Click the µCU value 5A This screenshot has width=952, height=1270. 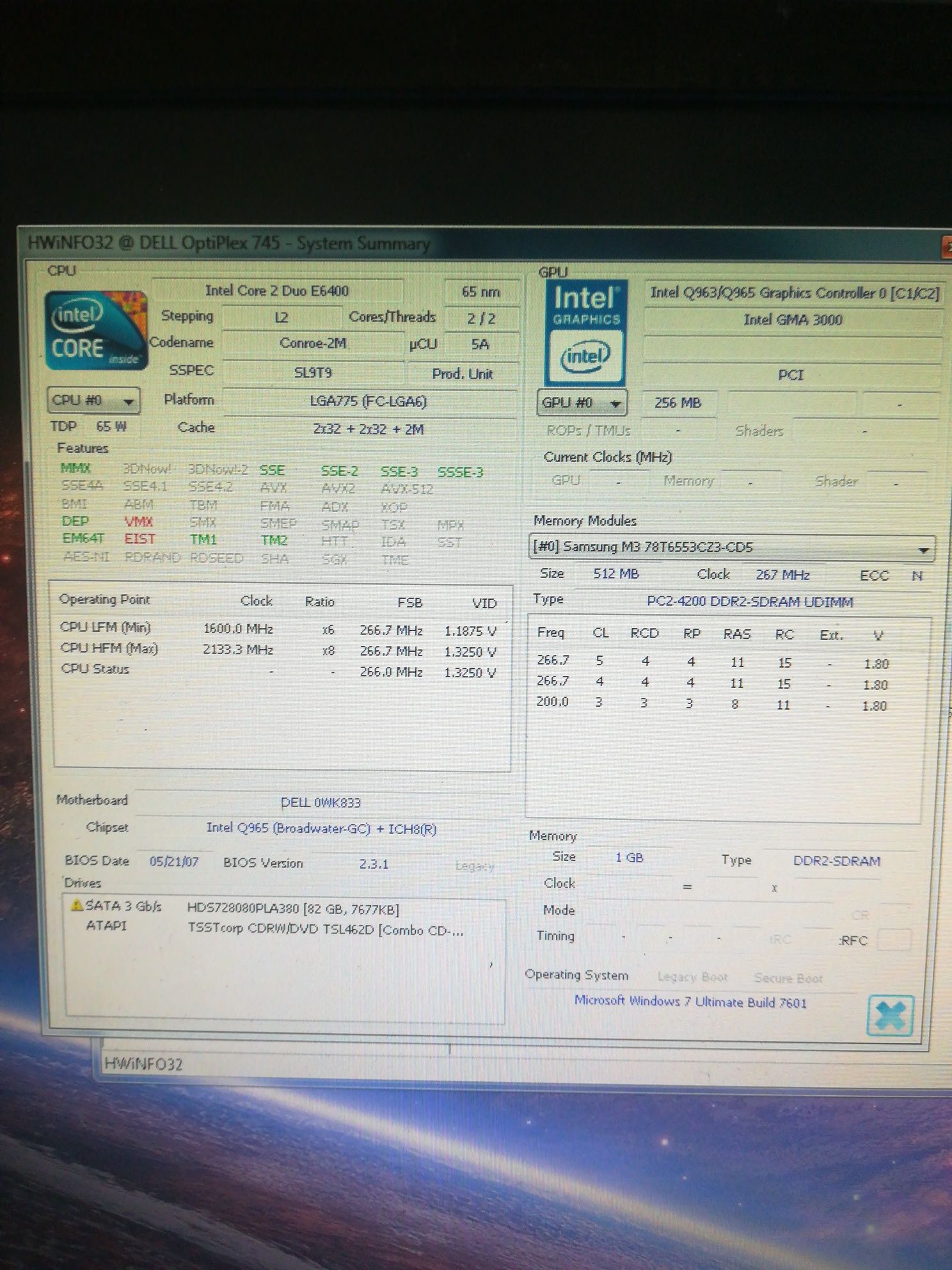pyautogui.click(x=480, y=344)
